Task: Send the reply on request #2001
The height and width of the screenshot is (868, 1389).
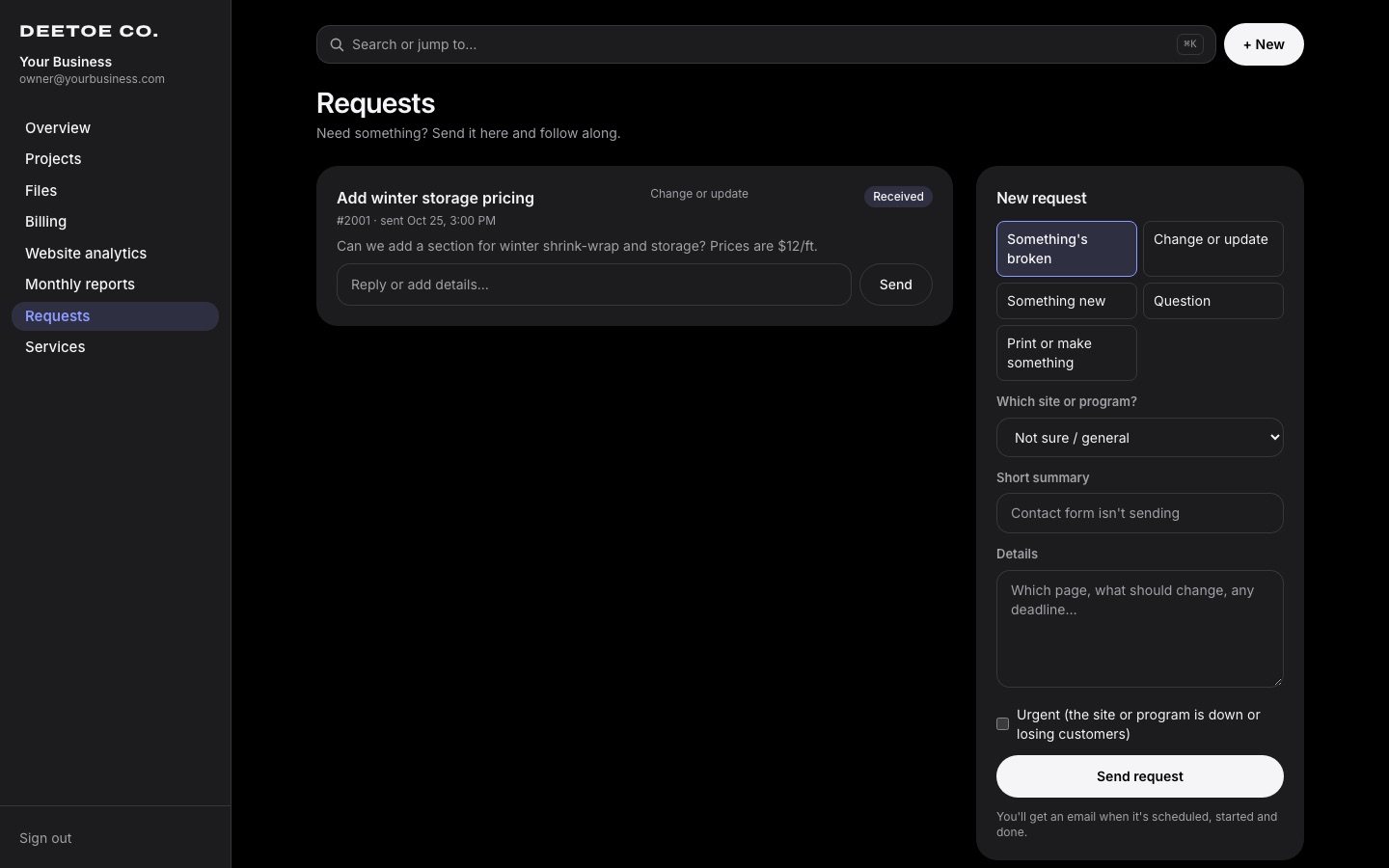Action: click(895, 285)
